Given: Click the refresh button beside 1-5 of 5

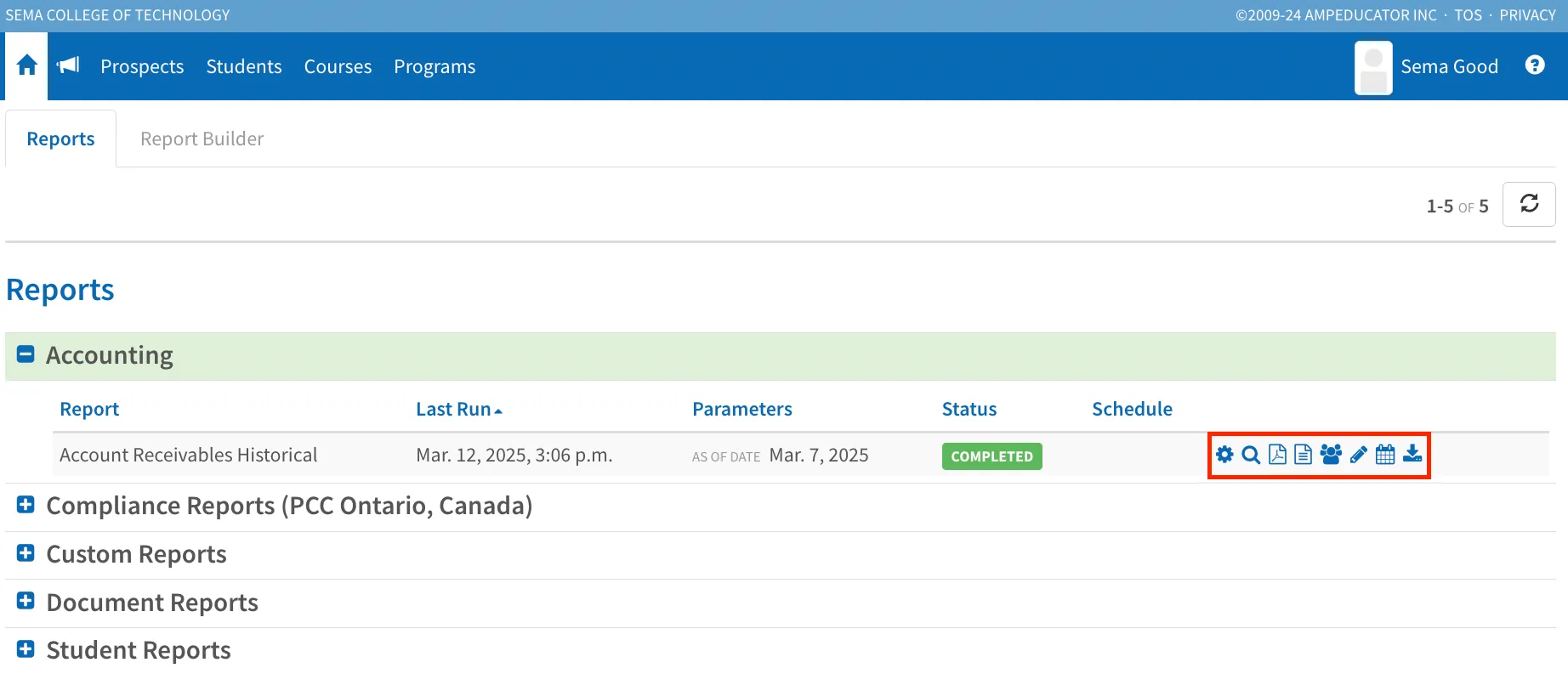Looking at the screenshot, I should (1529, 204).
